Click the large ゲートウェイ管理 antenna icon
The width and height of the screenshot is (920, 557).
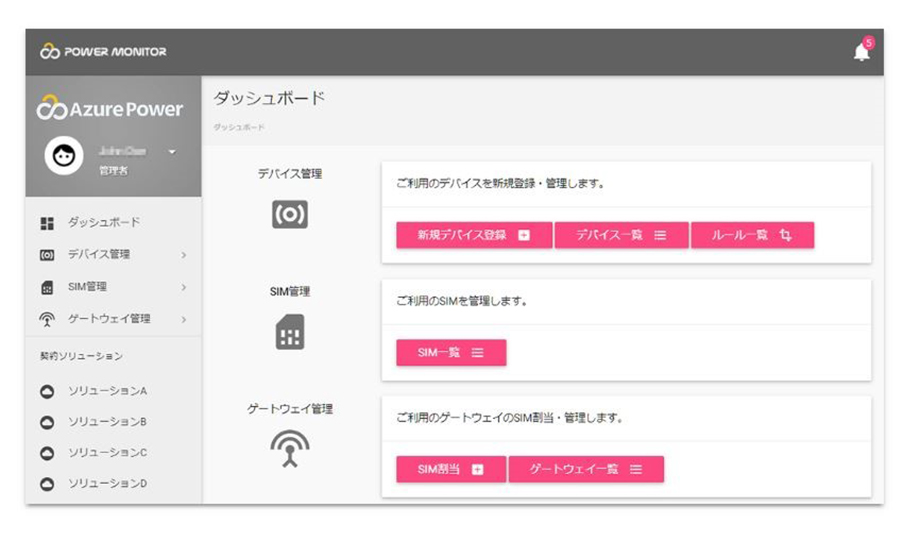[x=290, y=450]
